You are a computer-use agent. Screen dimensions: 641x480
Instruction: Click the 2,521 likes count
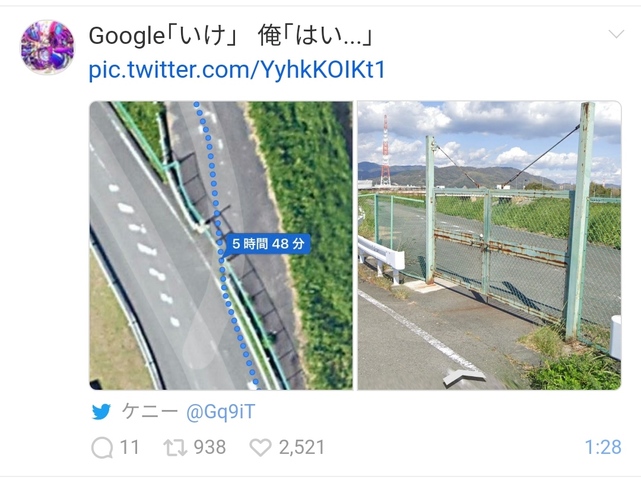click(302, 447)
